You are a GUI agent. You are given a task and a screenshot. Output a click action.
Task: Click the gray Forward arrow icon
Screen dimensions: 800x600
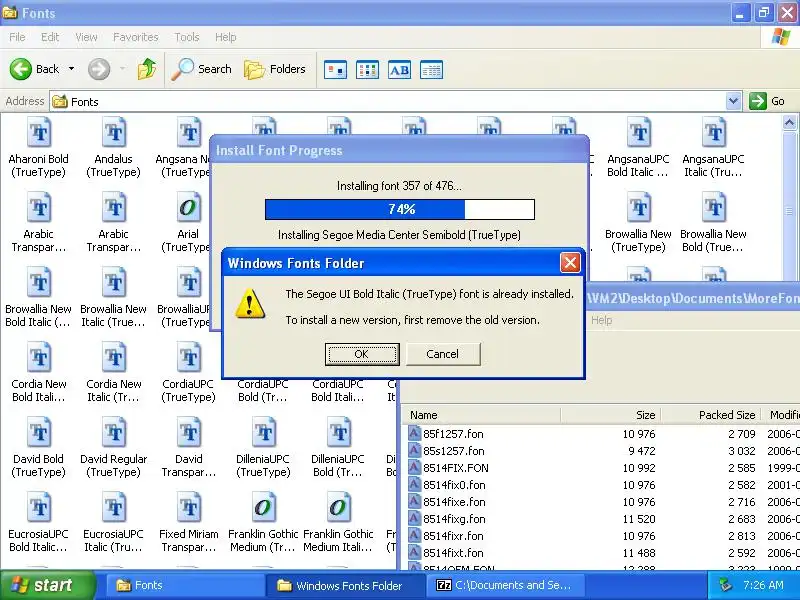click(99, 69)
